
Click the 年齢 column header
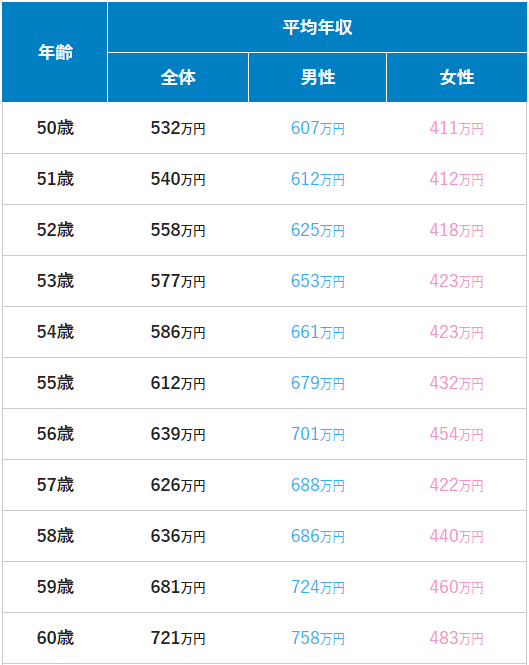click(55, 52)
